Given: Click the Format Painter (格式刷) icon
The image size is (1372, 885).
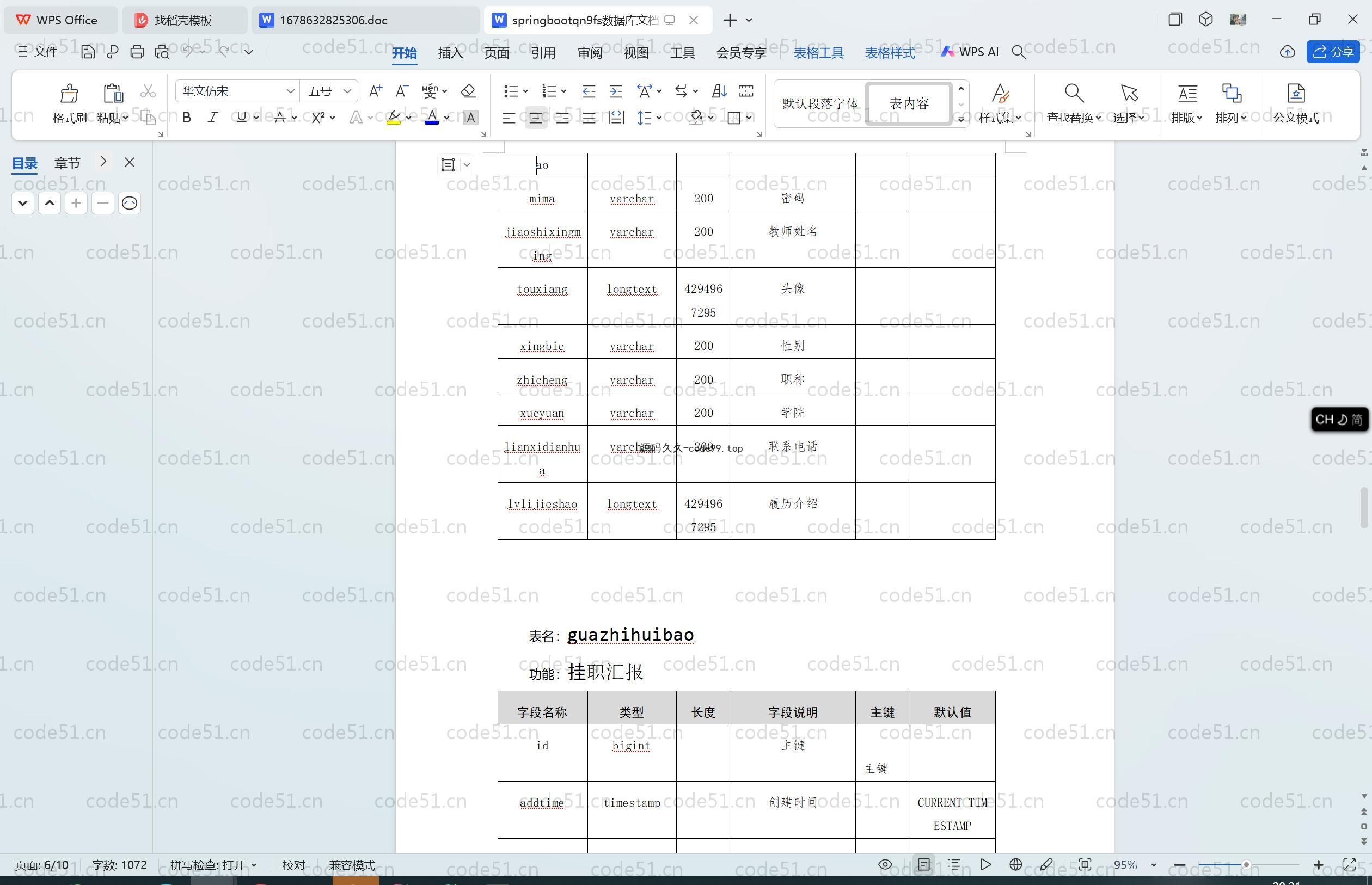Looking at the screenshot, I should [69, 93].
